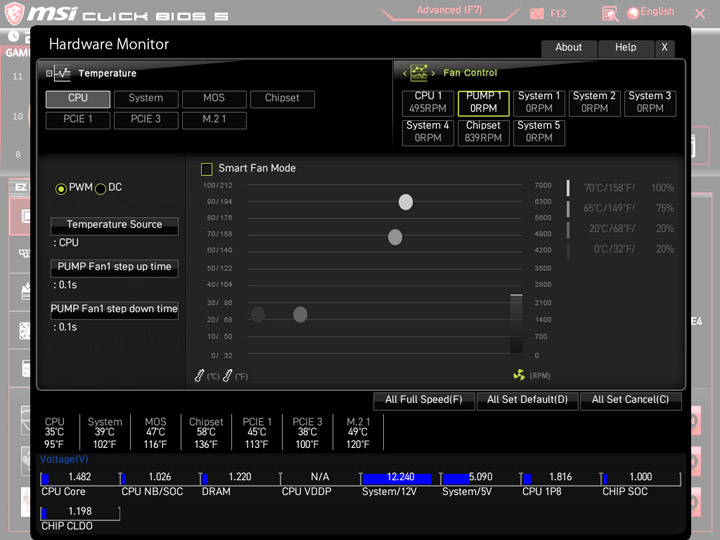Select the PCIE 3 temperature button
Screen dimensions: 720x540
(146, 120)
